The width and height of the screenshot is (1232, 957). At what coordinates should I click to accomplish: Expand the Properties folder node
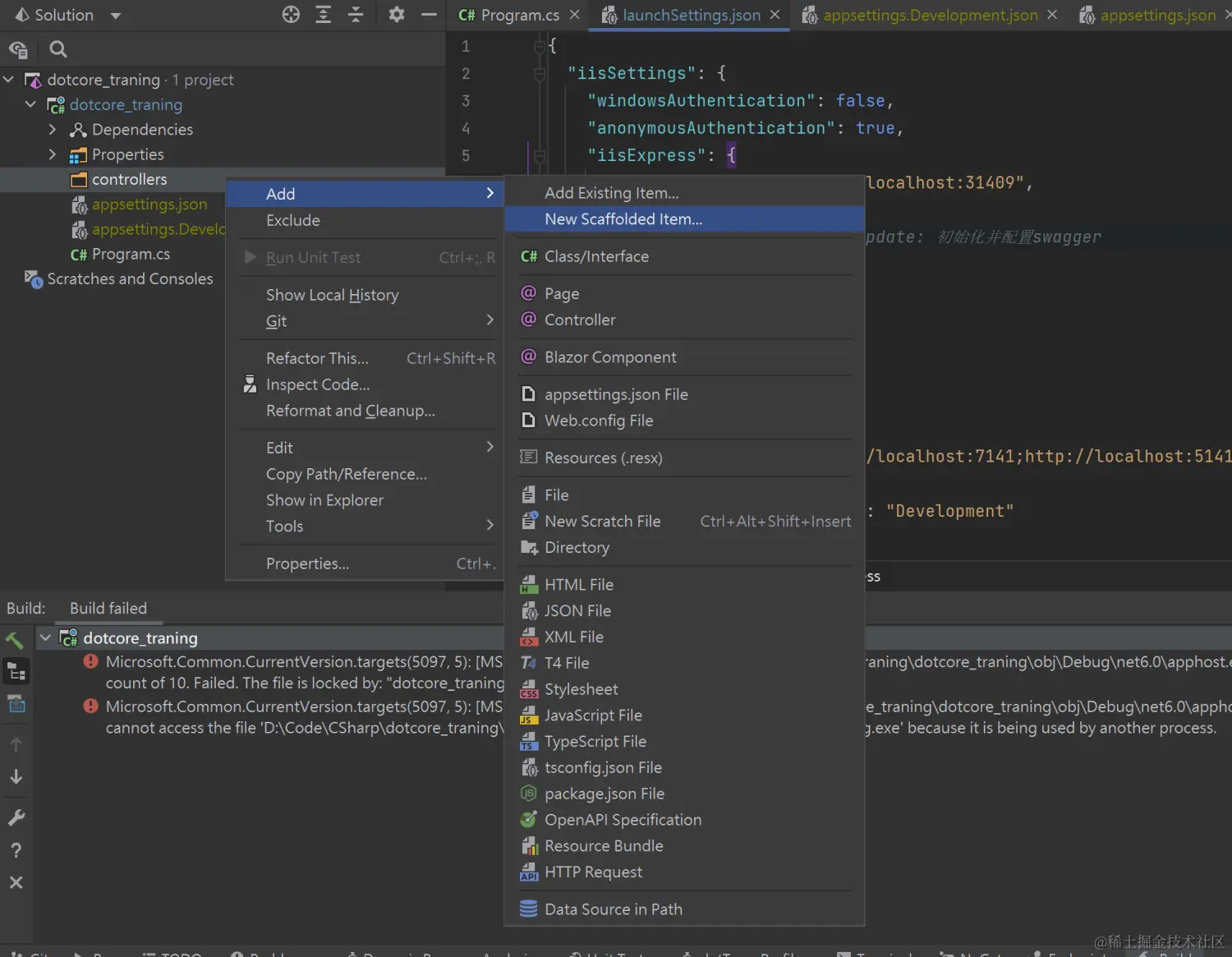(53, 154)
